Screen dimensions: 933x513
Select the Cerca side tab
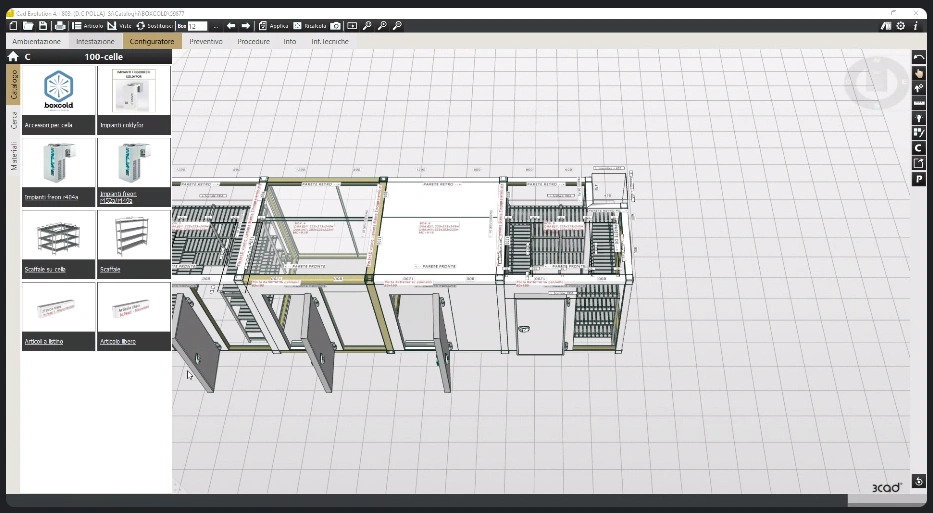pos(14,121)
